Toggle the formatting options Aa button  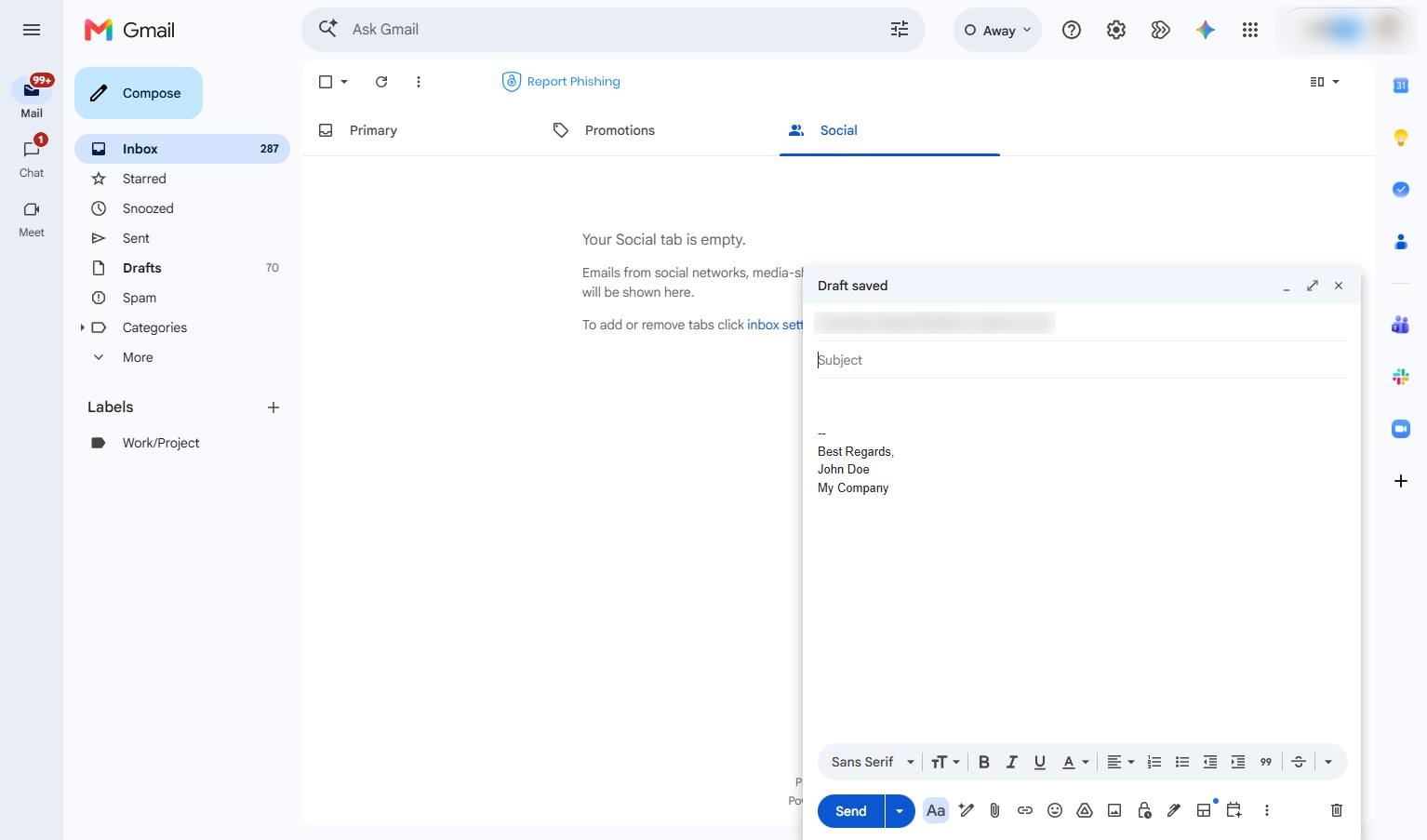pyautogui.click(x=936, y=810)
